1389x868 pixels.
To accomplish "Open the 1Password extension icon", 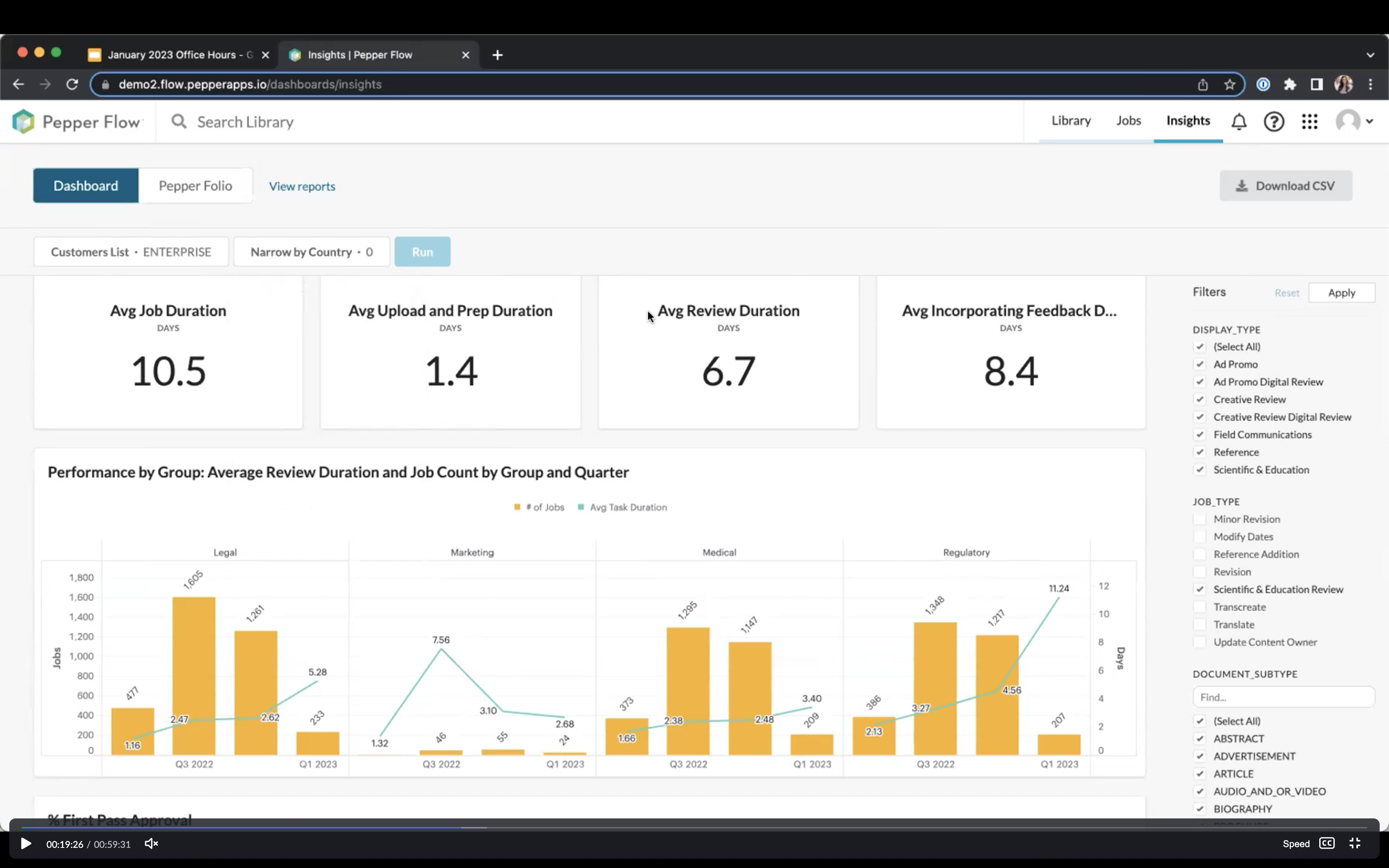I will pyautogui.click(x=1263, y=84).
